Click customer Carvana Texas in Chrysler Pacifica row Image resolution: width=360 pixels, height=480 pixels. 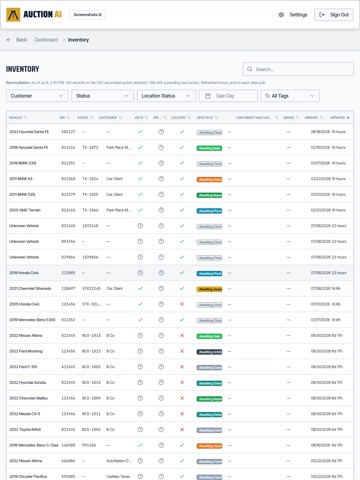tap(118, 476)
